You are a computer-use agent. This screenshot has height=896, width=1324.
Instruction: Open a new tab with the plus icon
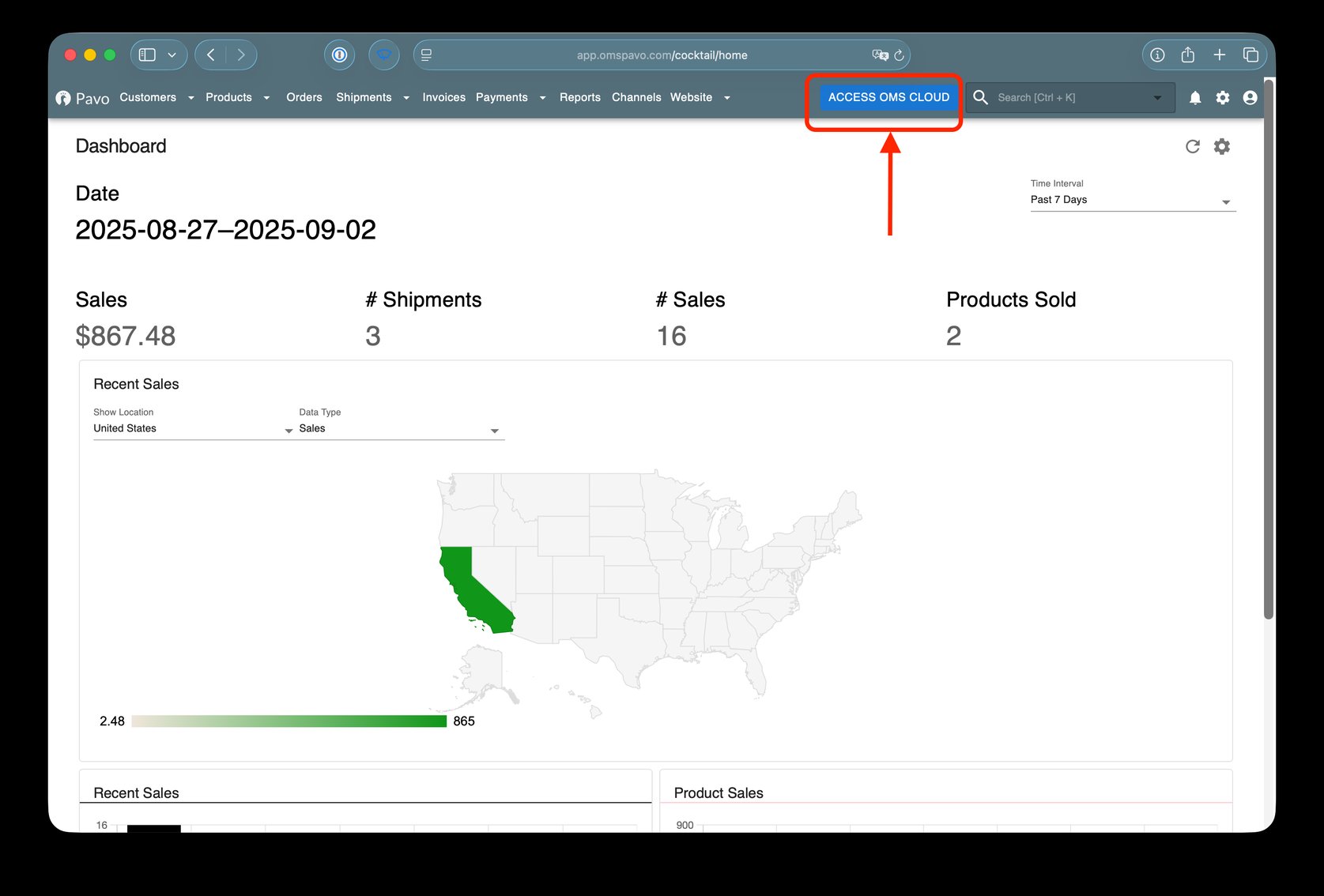tap(1219, 55)
